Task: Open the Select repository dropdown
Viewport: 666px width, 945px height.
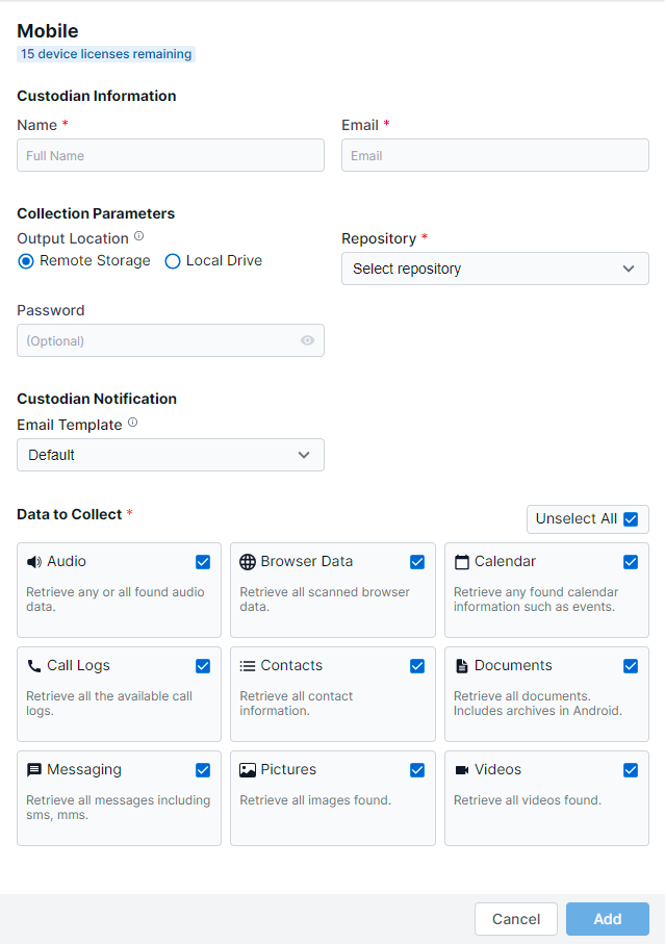Action: point(495,268)
